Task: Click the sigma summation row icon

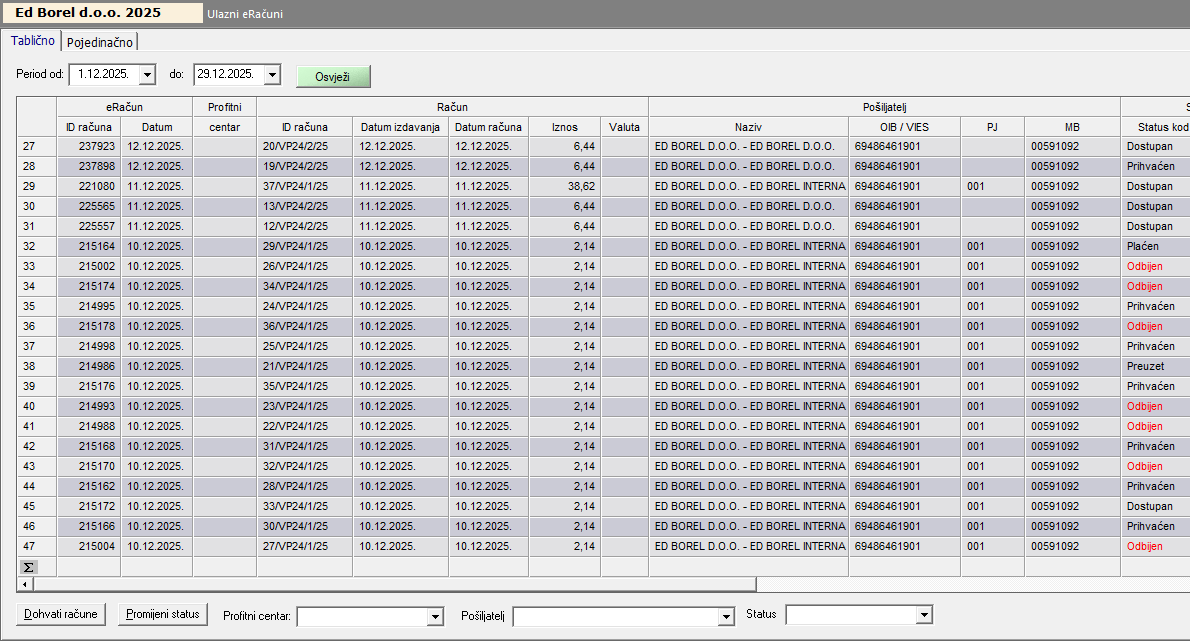Action: pos(28,567)
